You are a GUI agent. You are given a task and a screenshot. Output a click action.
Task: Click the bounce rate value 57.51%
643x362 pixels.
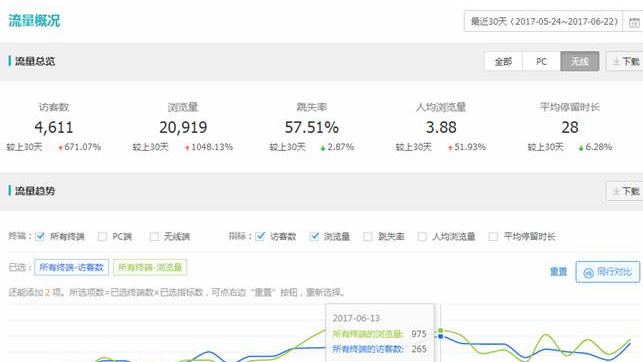click(x=312, y=127)
